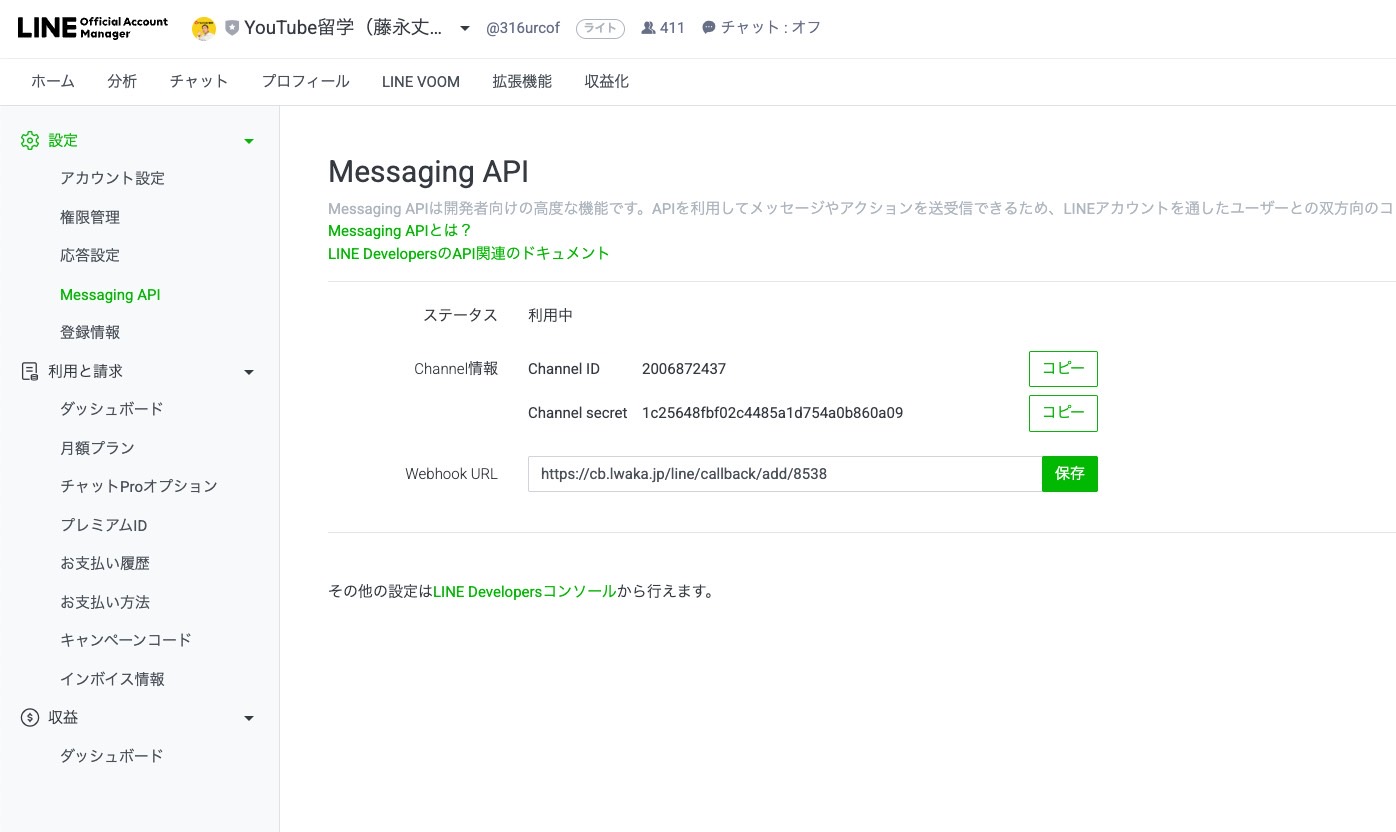
Task: Open アカウント設定 in the sidebar
Action: [112, 179]
